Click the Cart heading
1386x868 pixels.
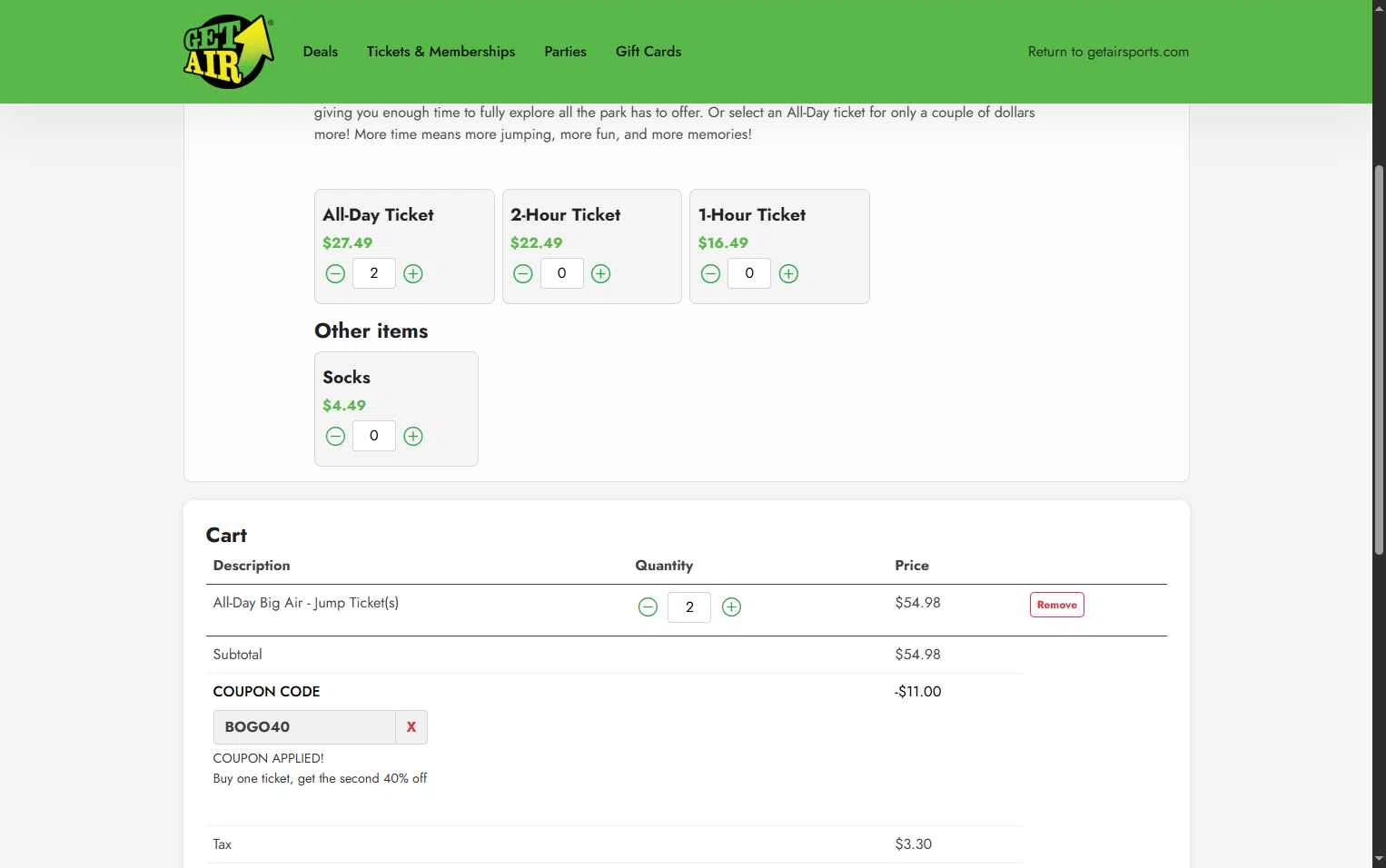pyautogui.click(x=226, y=536)
